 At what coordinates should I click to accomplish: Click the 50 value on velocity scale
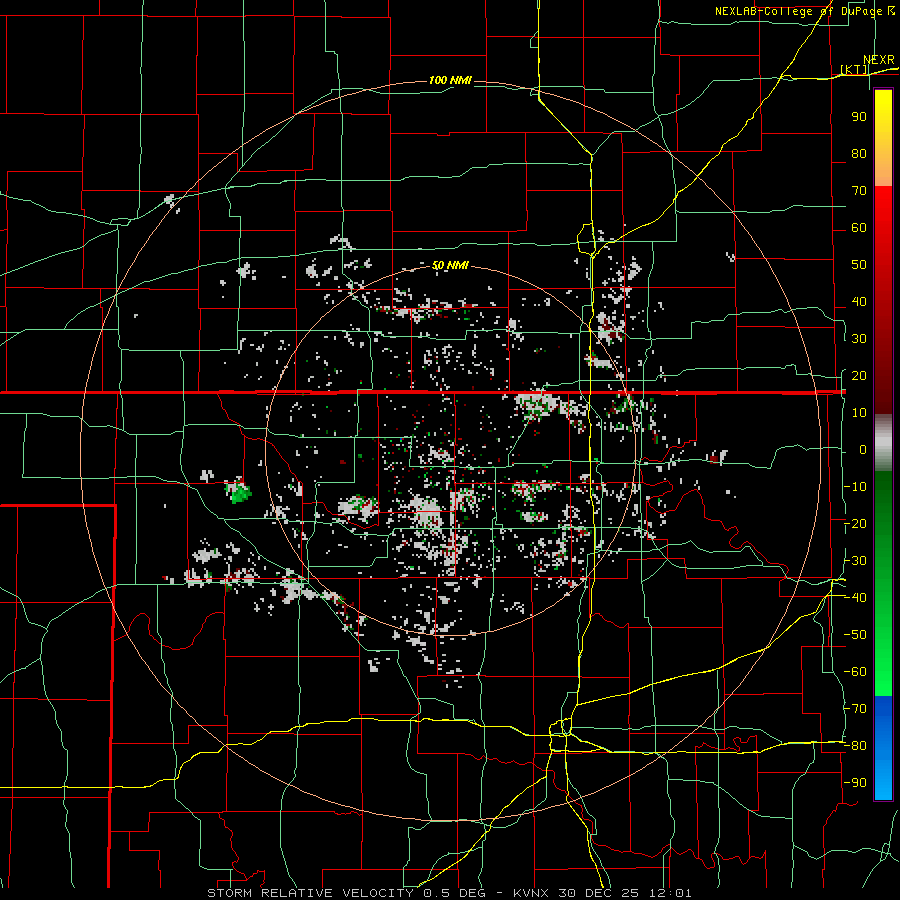859,265
